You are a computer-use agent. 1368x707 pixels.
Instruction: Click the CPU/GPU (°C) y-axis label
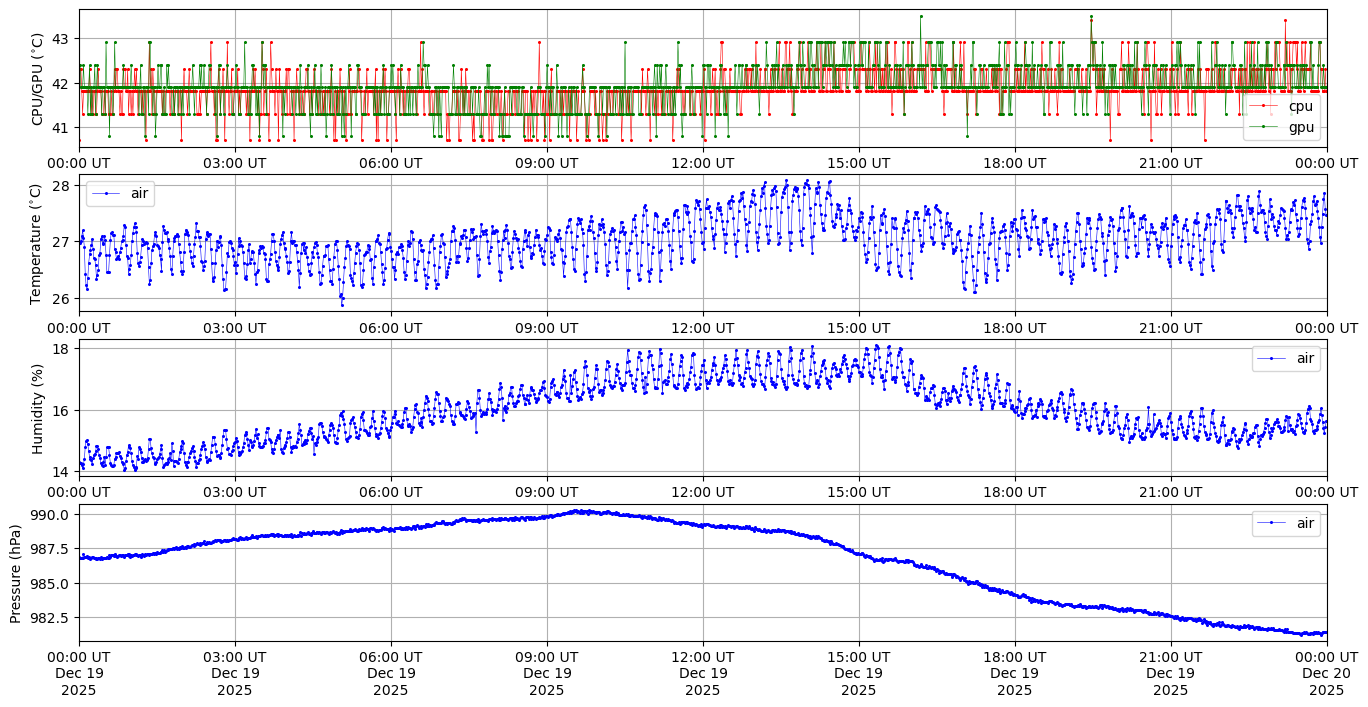(38, 79)
